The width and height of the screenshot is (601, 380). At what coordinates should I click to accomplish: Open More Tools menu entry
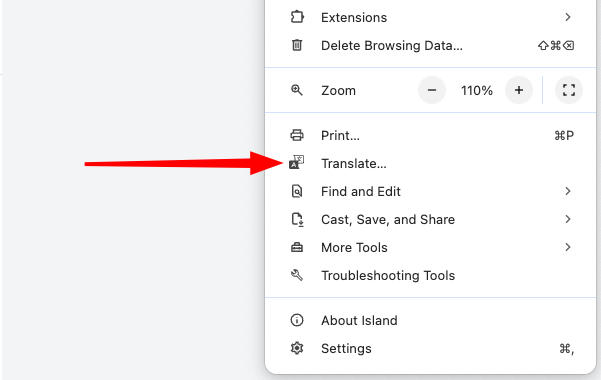pos(430,247)
